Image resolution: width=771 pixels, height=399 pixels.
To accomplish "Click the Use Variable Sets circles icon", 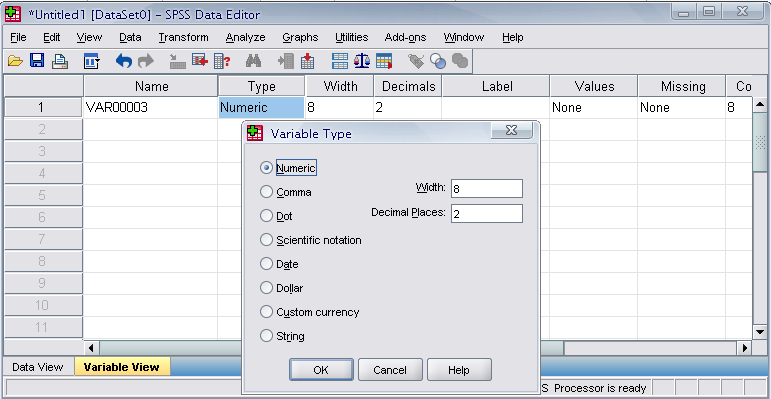I will [x=438, y=61].
